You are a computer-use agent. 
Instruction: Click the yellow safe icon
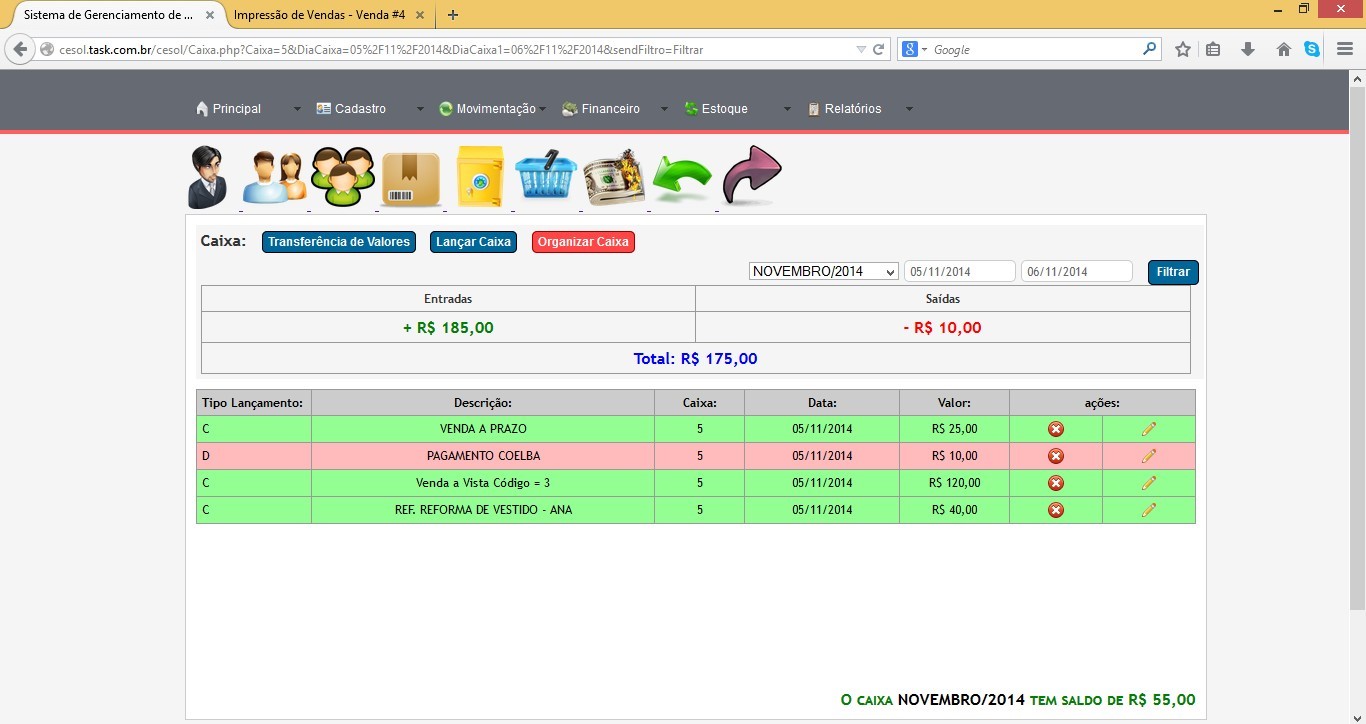tap(480, 177)
